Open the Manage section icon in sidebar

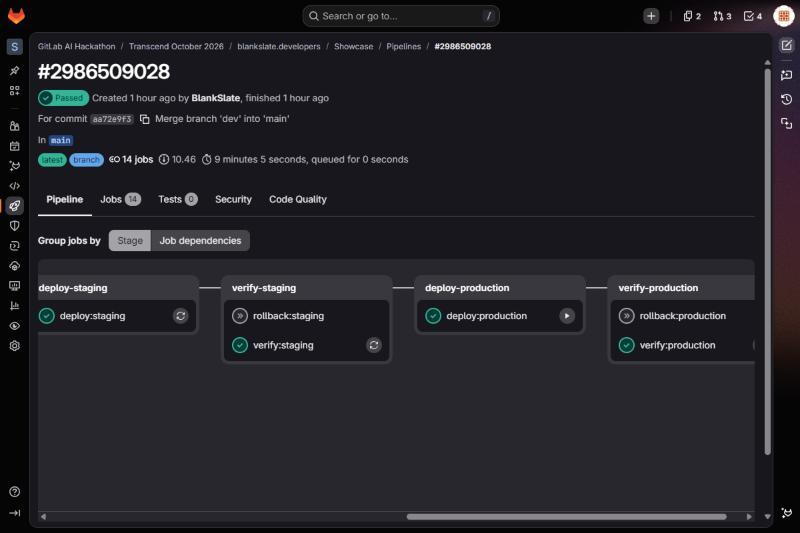click(14, 125)
